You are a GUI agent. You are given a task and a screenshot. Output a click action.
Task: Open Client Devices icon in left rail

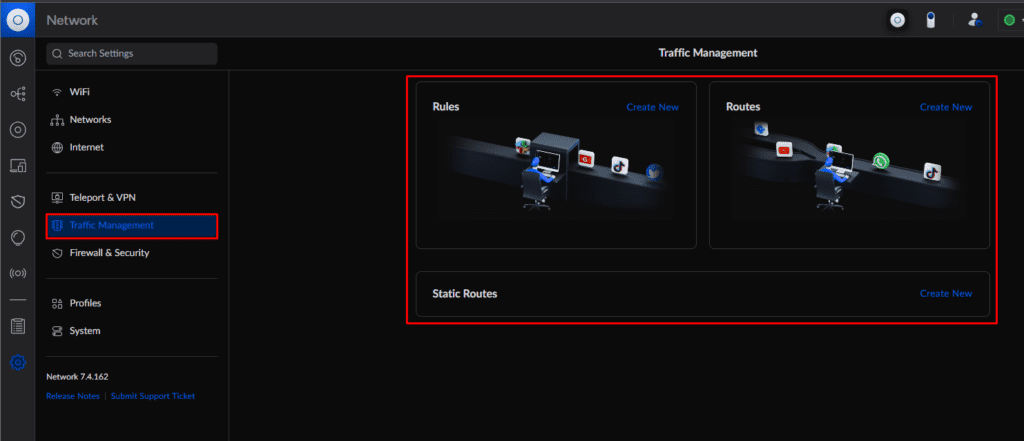(x=18, y=166)
